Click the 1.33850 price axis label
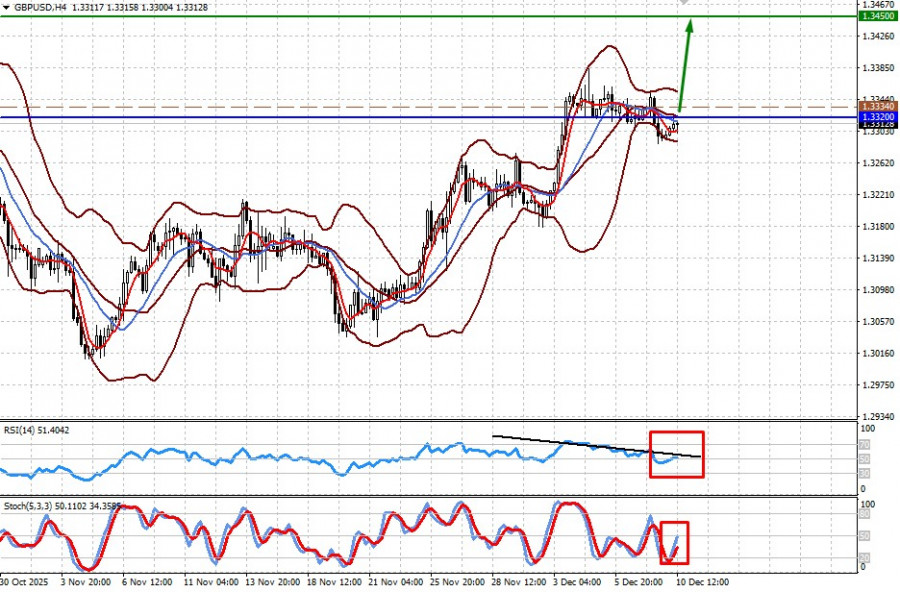 point(878,68)
